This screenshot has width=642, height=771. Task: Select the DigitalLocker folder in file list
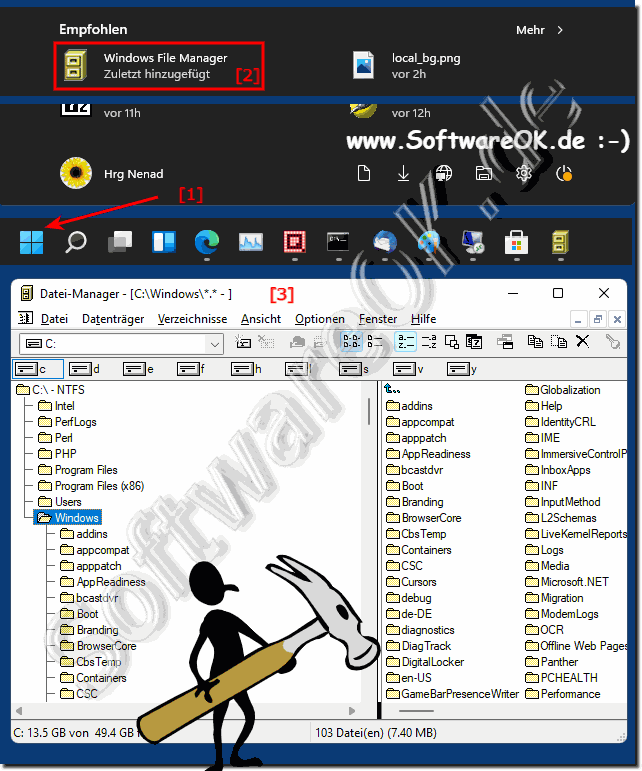(425, 662)
